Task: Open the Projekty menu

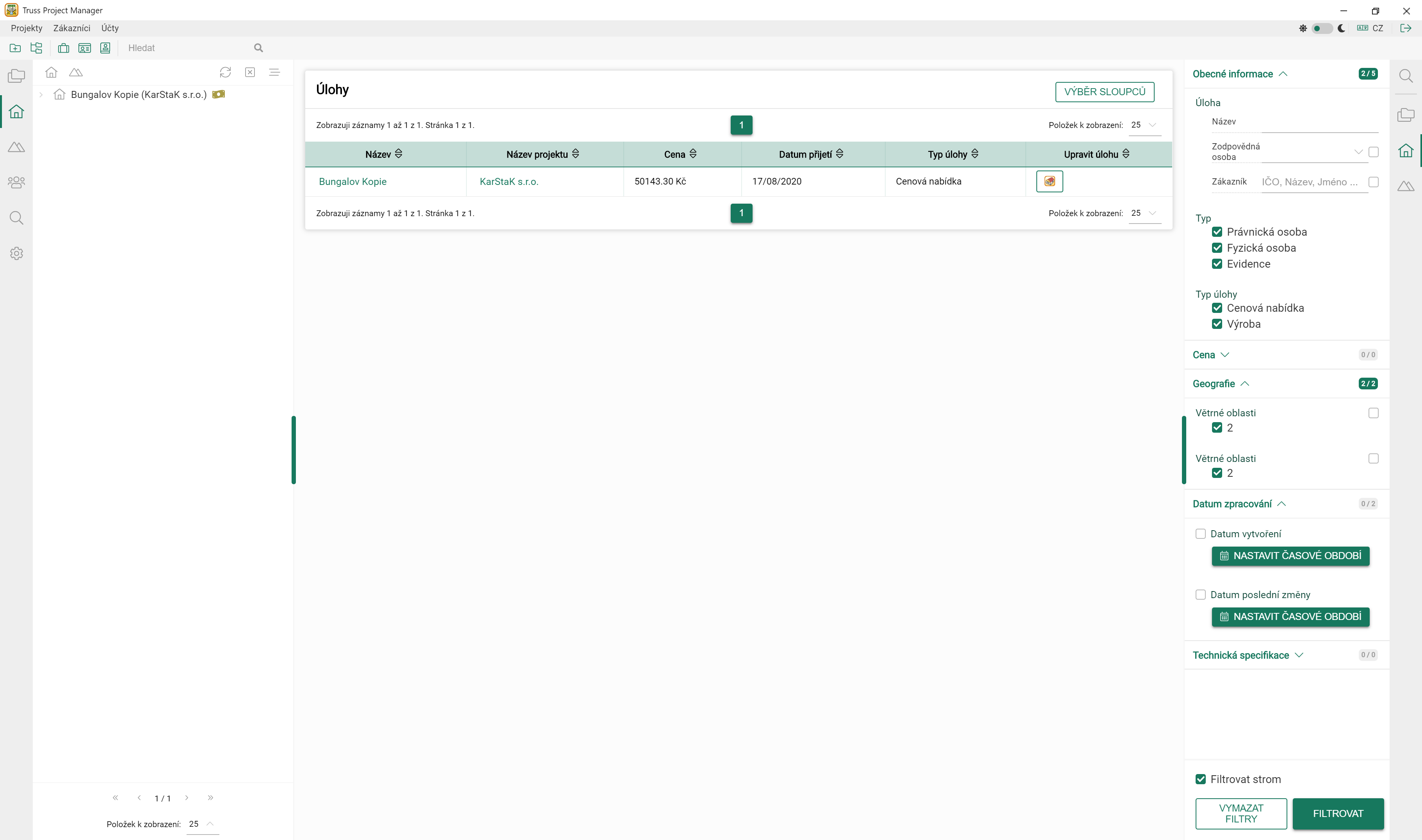Action: (27, 28)
